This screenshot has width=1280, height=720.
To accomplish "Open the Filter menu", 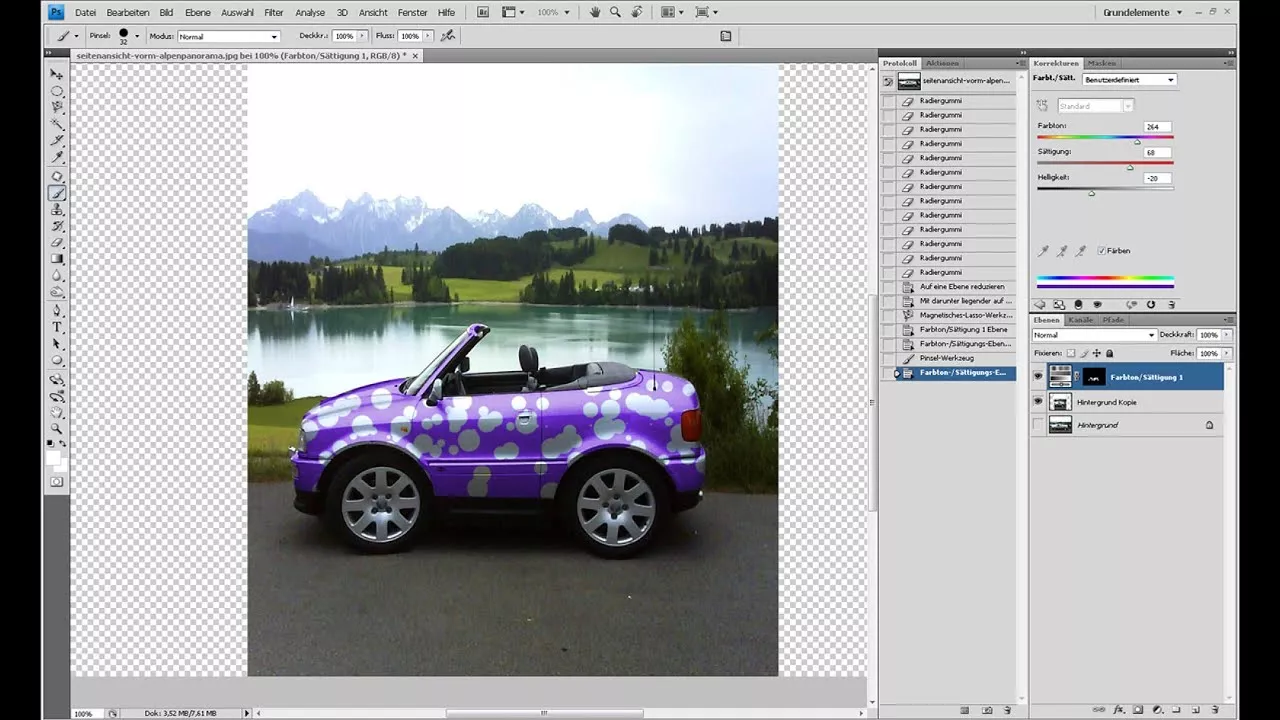I will [x=274, y=12].
